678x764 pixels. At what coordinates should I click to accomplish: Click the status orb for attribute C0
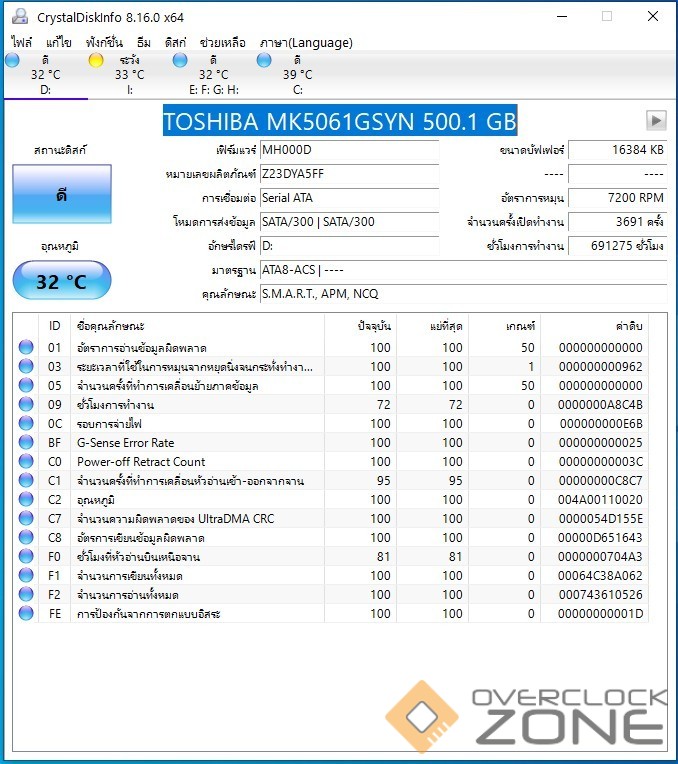point(26,461)
